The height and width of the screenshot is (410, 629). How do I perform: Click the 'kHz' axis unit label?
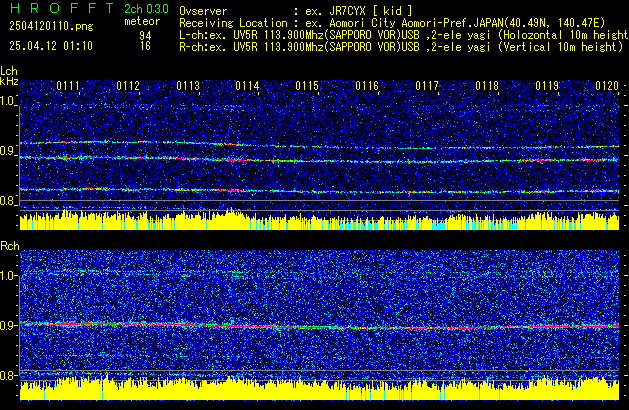pyautogui.click(x=9, y=81)
